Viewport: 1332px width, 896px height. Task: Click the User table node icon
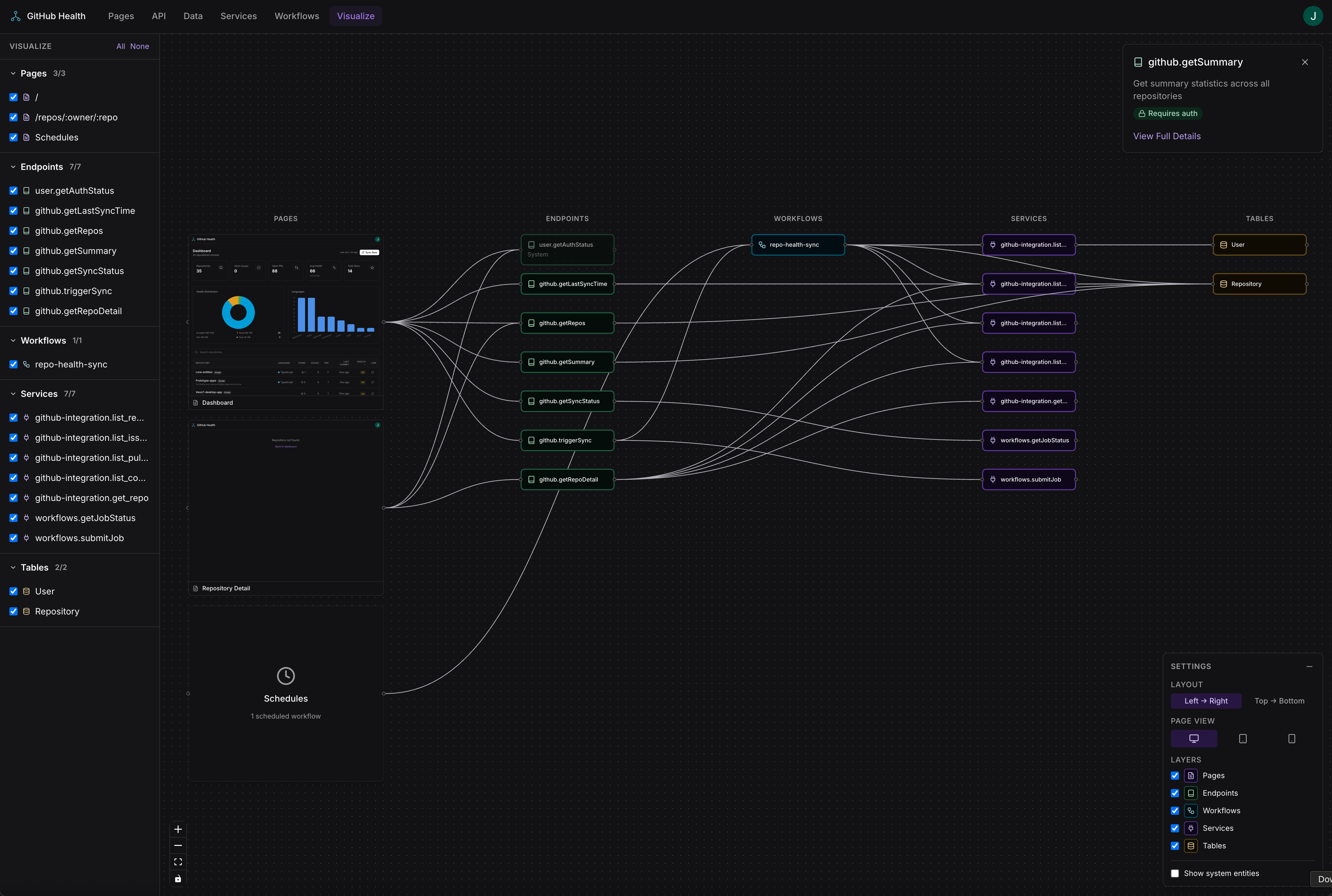pyautogui.click(x=1224, y=245)
